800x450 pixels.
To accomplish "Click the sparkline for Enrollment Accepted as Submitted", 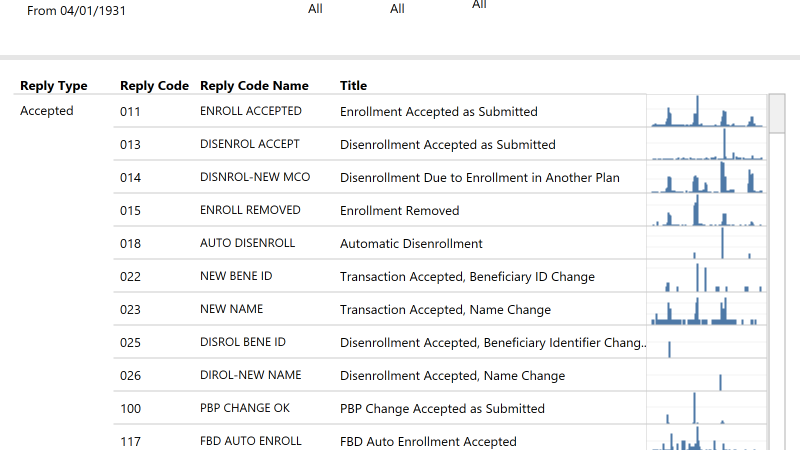I will [706, 112].
